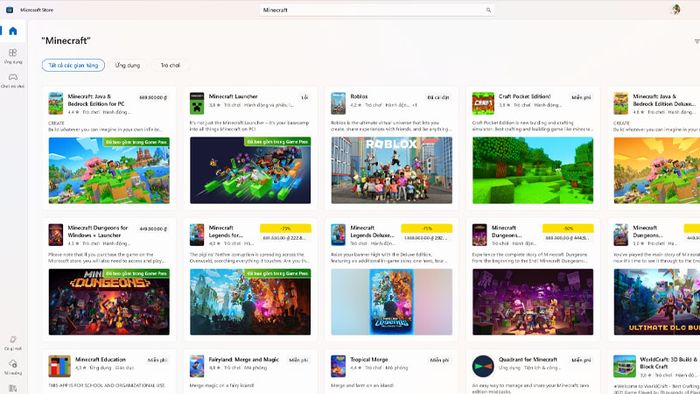Click the Quadrant for Minecraft round icon
This screenshot has width=700, height=394.
click(x=483, y=366)
